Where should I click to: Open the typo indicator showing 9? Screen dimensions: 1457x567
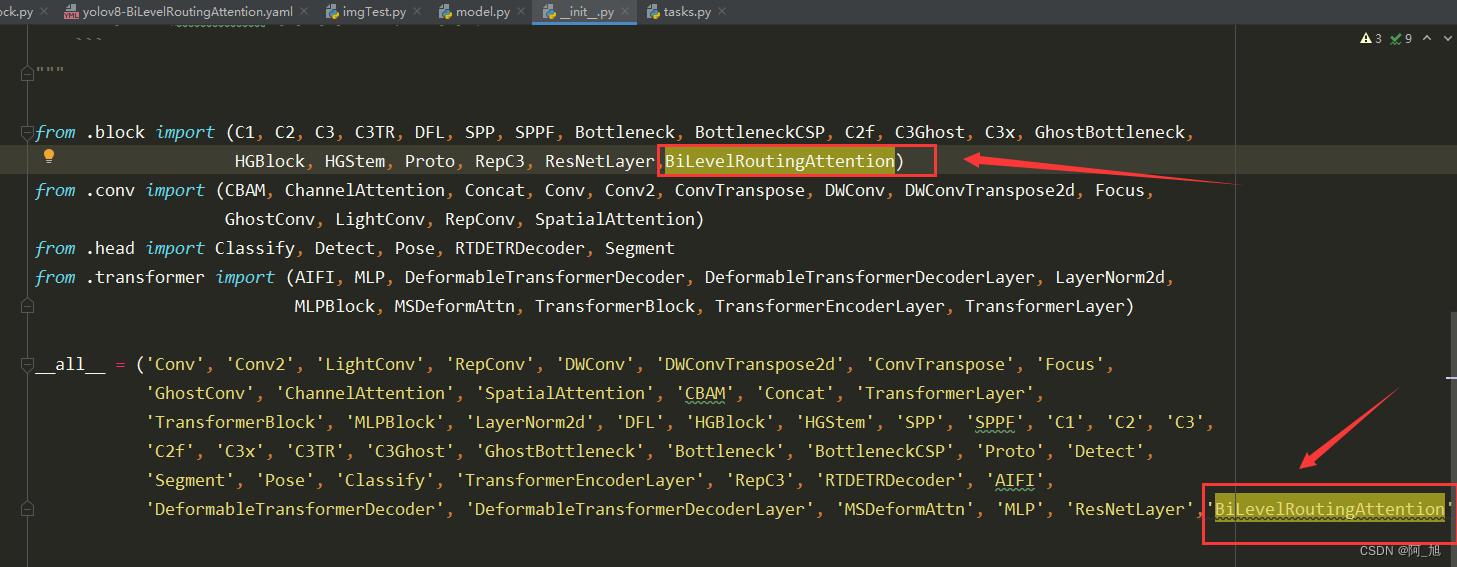point(1401,38)
